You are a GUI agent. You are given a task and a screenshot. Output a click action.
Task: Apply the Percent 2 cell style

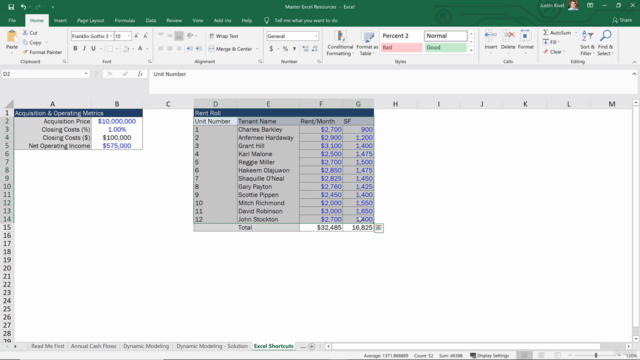click(401, 36)
